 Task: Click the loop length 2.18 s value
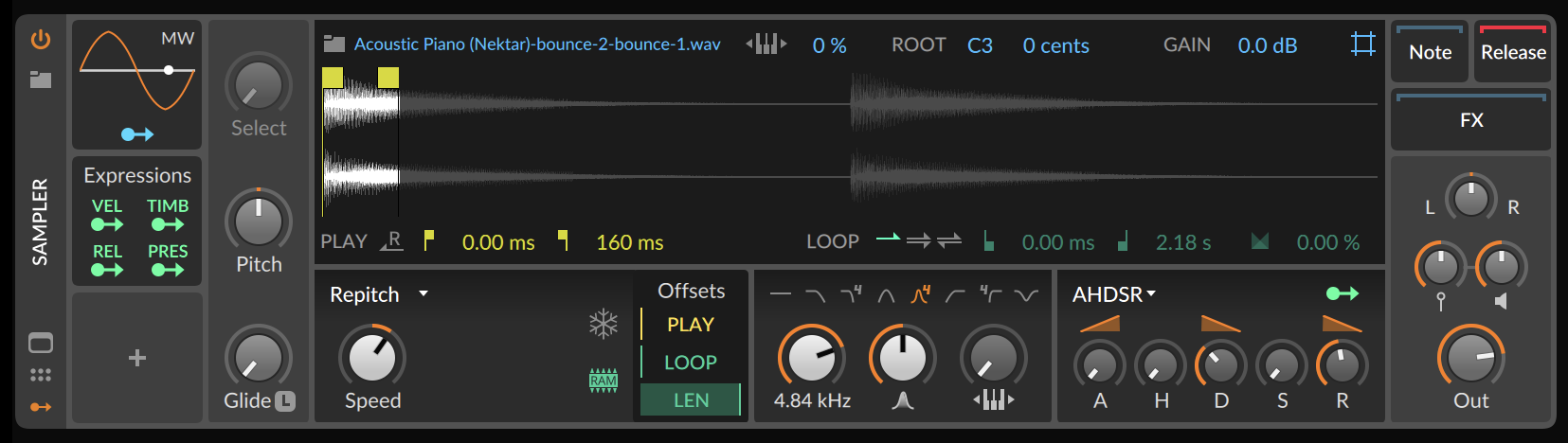pos(1183,242)
